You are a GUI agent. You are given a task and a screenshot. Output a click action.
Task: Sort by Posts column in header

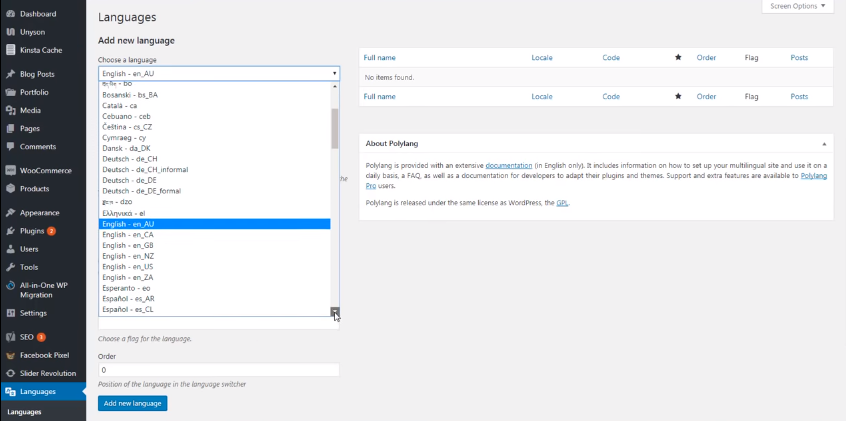coord(799,57)
